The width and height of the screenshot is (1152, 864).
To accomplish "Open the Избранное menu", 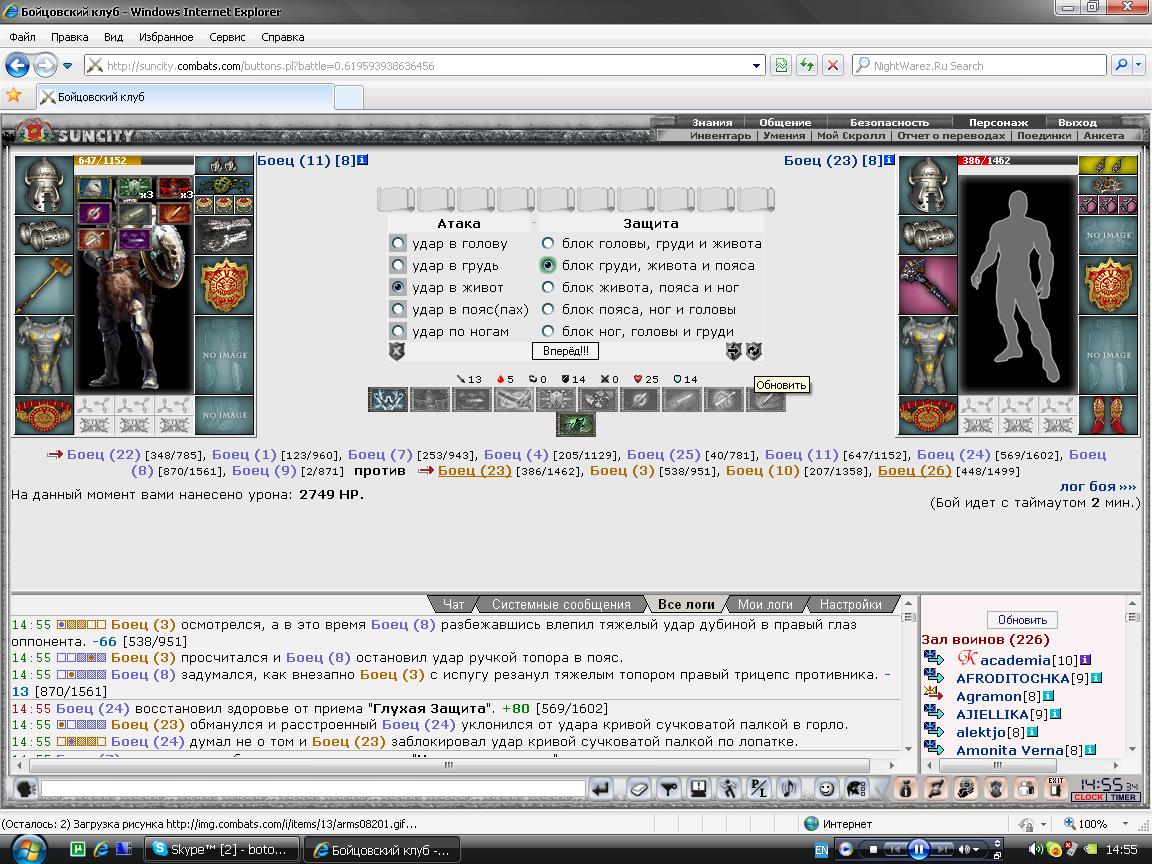I will tap(166, 37).
